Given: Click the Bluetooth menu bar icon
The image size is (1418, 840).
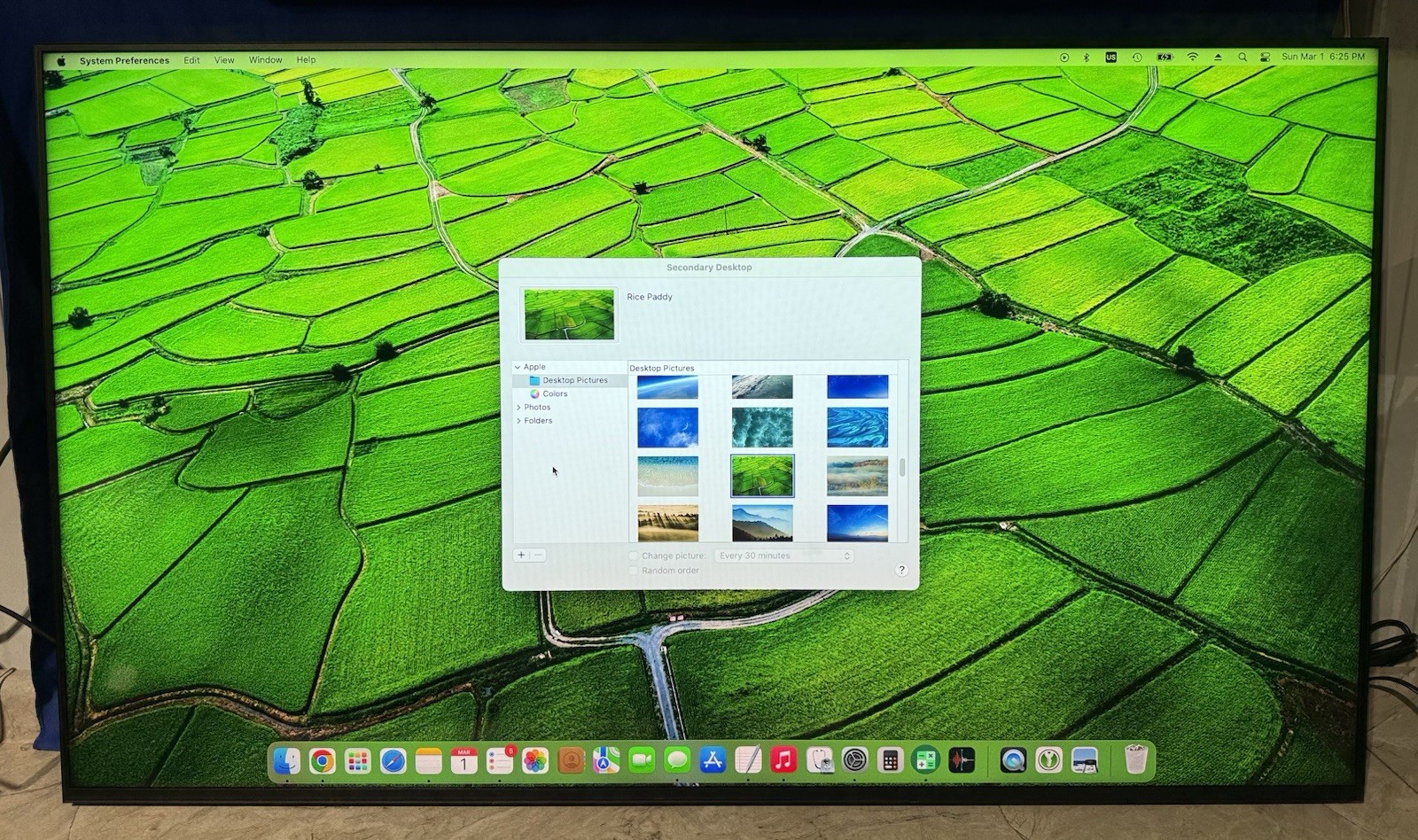Looking at the screenshot, I should click(x=1087, y=58).
